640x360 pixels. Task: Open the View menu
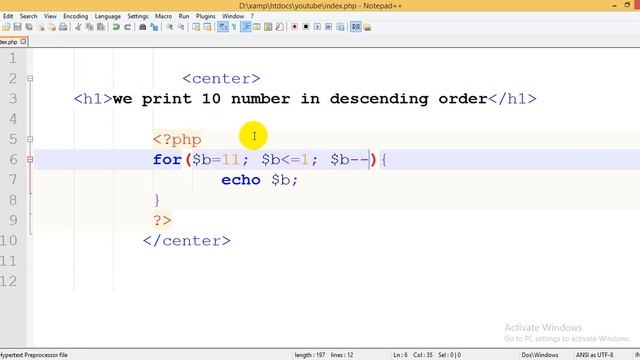pos(50,16)
